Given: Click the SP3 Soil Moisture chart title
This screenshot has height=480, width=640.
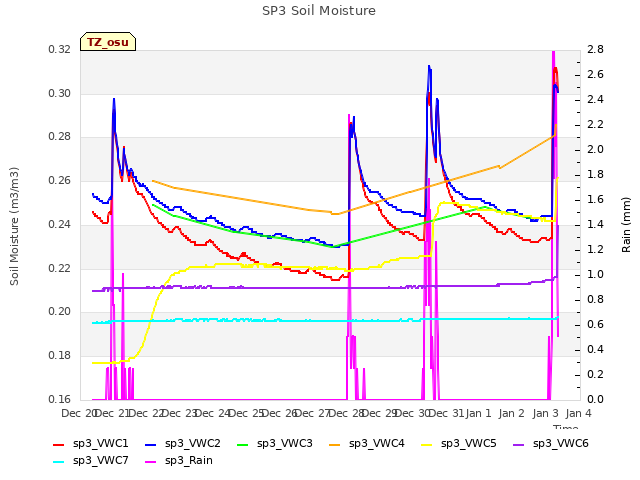Looking at the screenshot, I should coord(319,11).
